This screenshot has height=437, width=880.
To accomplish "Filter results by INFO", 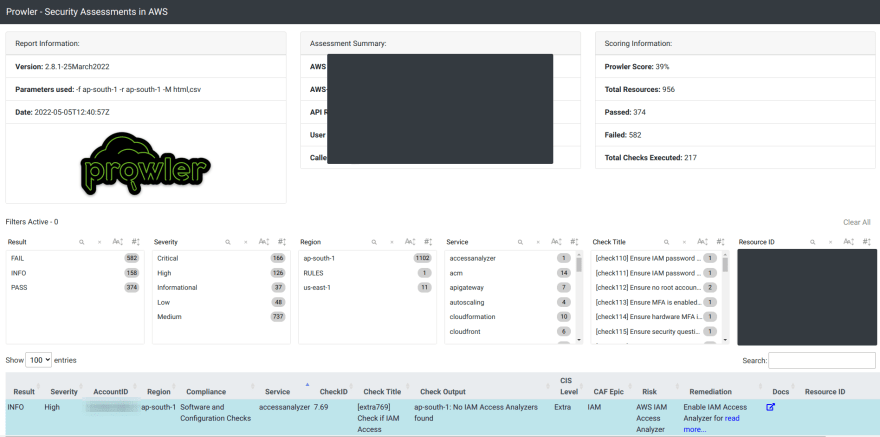I will pos(75,273).
